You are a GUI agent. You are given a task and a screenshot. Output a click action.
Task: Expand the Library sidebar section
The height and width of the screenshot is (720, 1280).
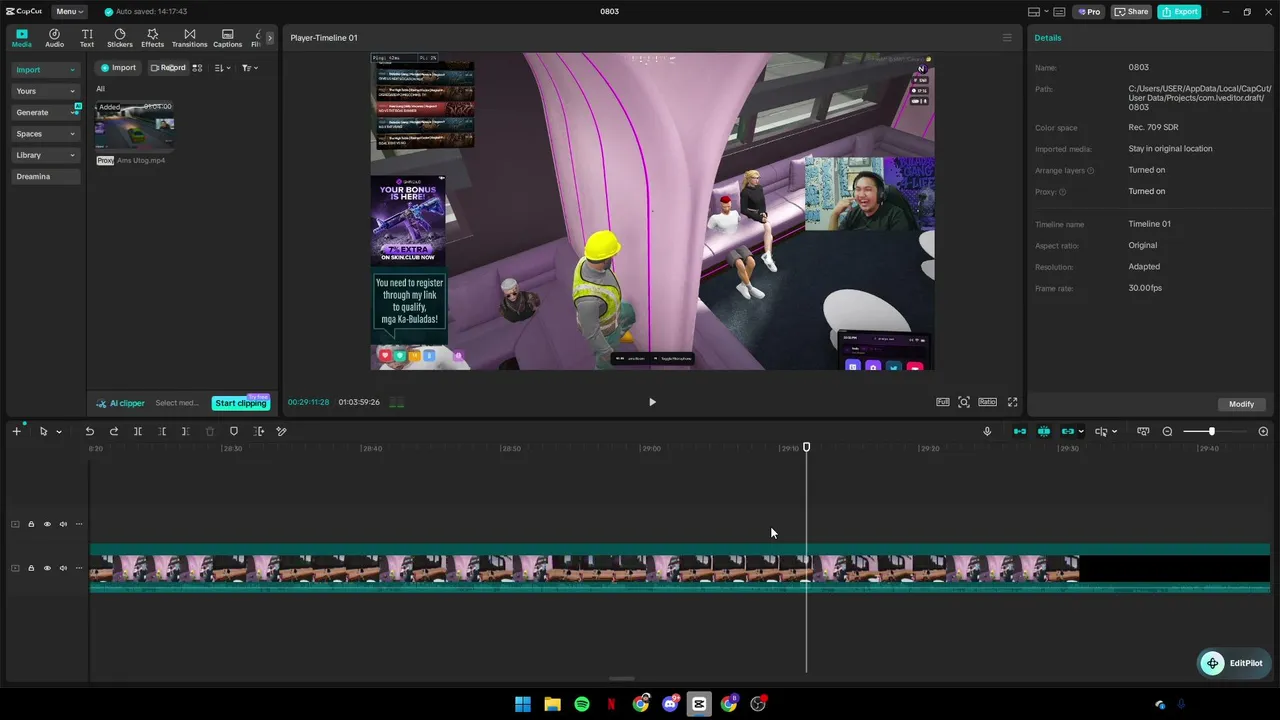[x=45, y=155]
